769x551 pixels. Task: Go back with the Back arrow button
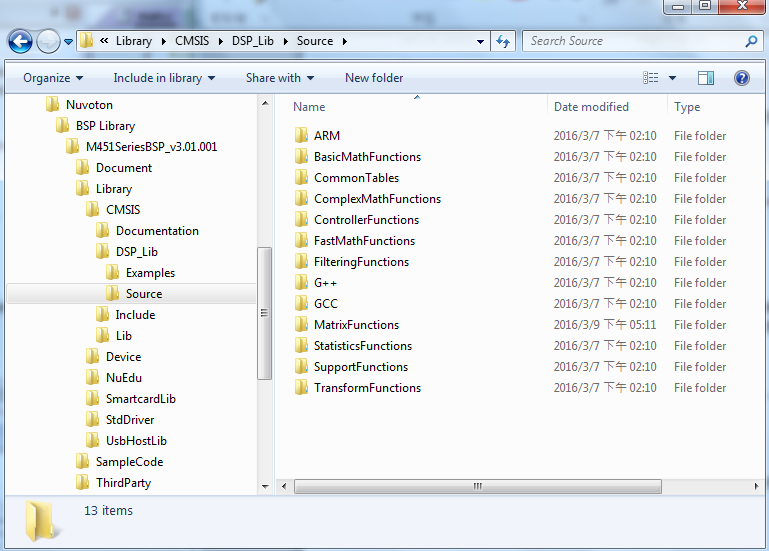click(x=20, y=42)
